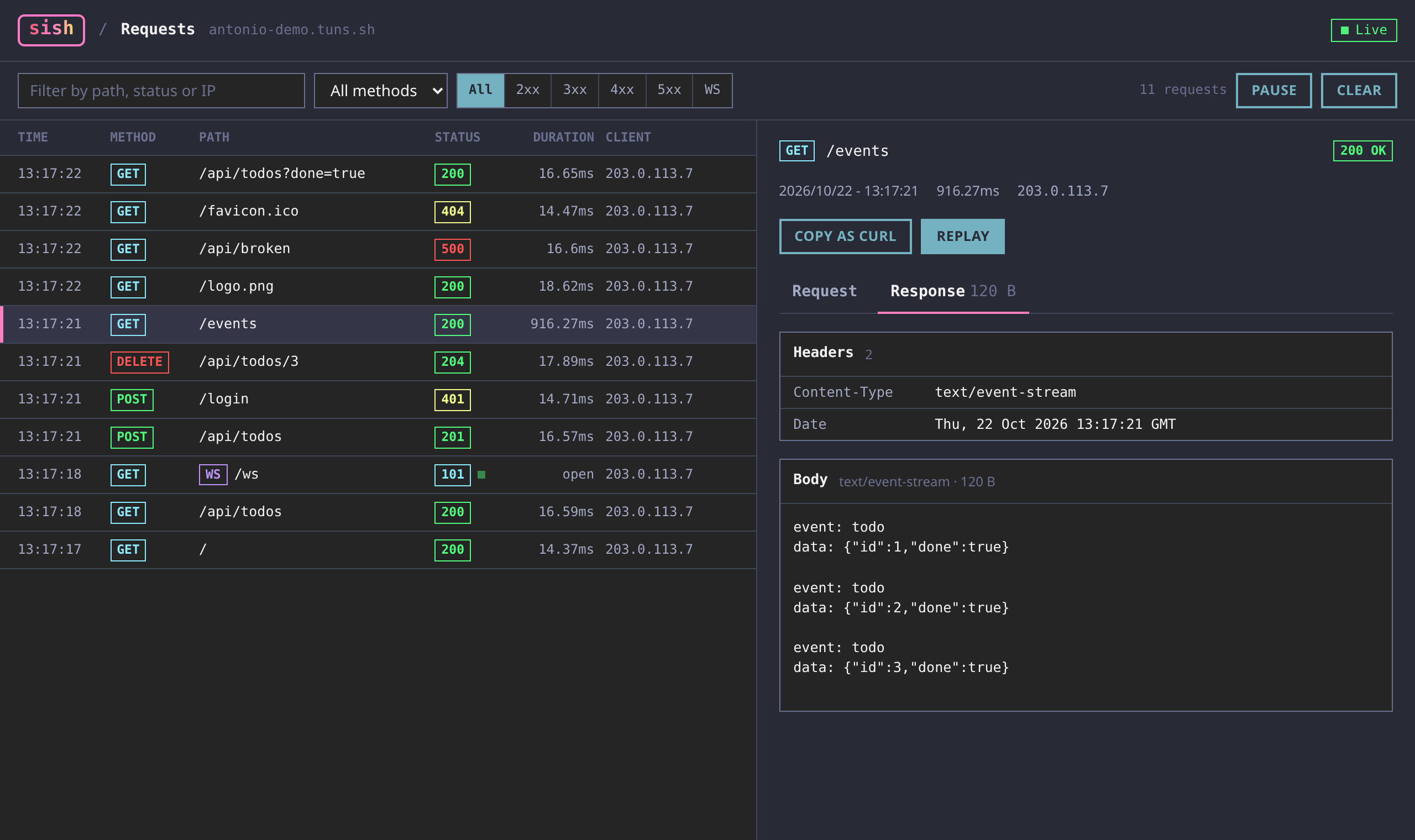Select the GET / root request row
Image resolution: width=1415 pixels, height=840 pixels.
click(x=378, y=550)
